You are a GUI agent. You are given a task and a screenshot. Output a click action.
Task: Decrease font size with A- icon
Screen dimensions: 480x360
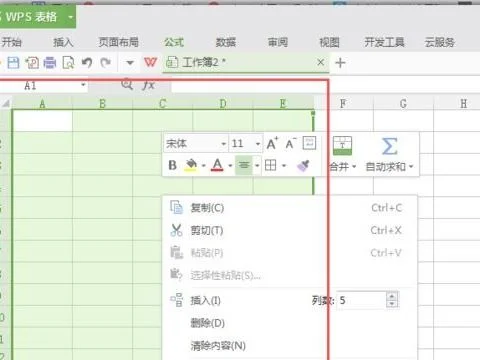290,144
